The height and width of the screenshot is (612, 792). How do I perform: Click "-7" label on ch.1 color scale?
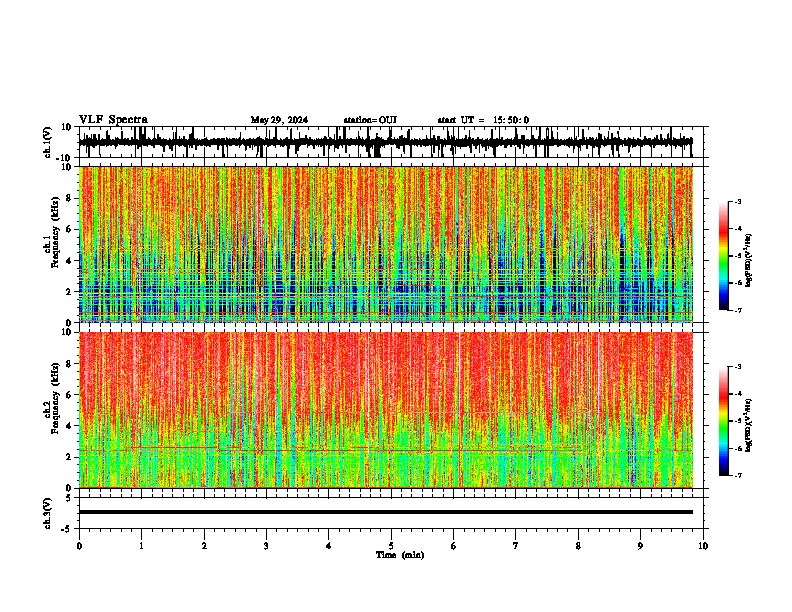tap(738, 310)
